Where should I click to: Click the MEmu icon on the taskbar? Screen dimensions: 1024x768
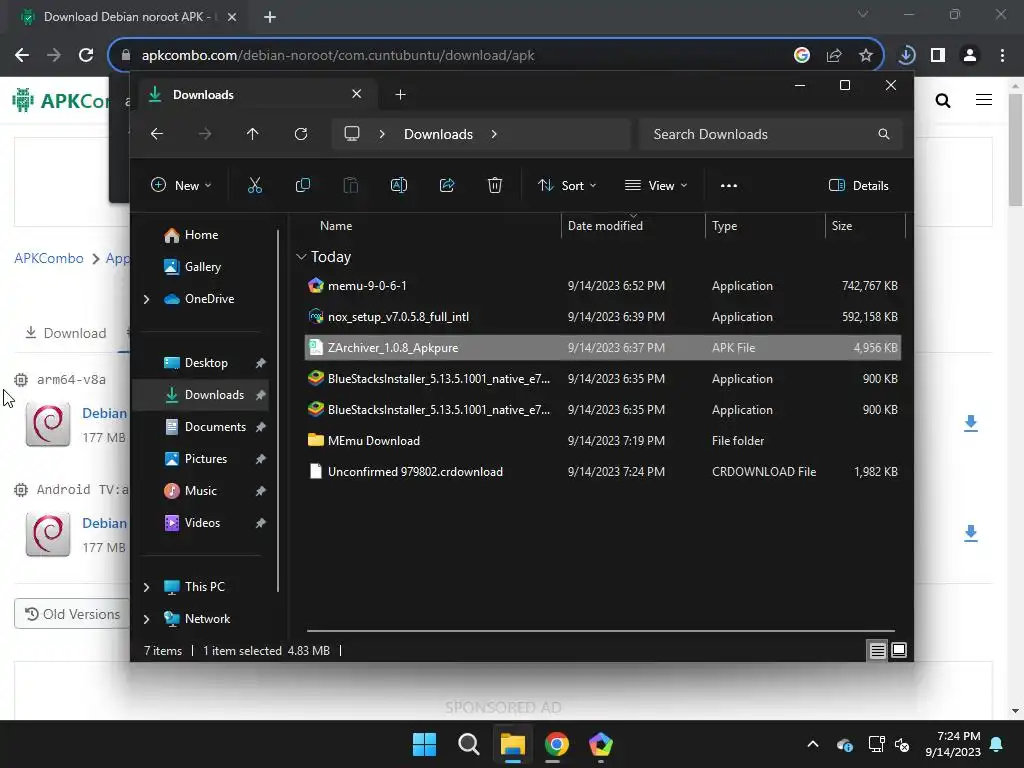(x=601, y=744)
